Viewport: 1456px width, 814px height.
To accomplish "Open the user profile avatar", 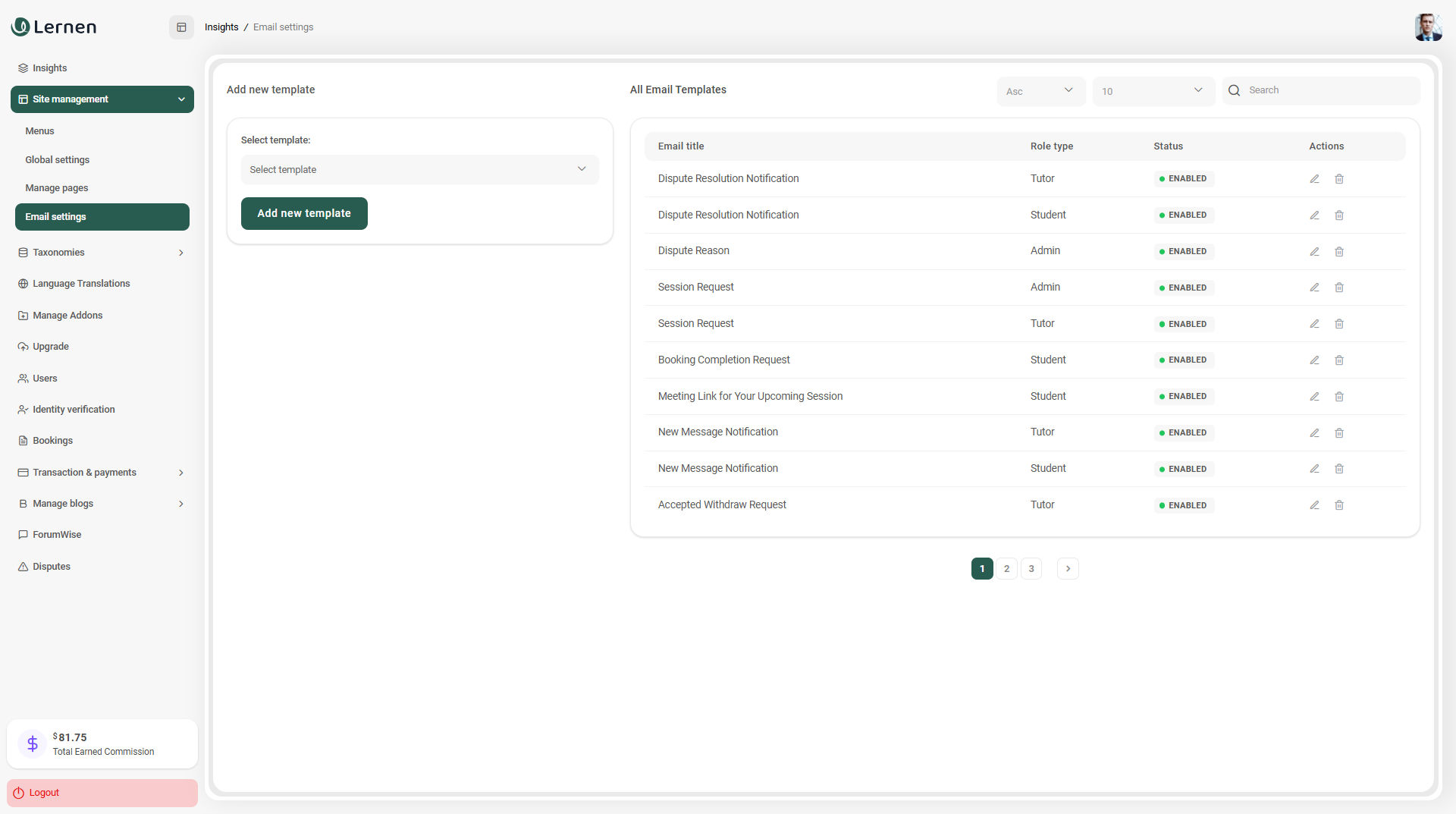I will (x=1427, y=27).
